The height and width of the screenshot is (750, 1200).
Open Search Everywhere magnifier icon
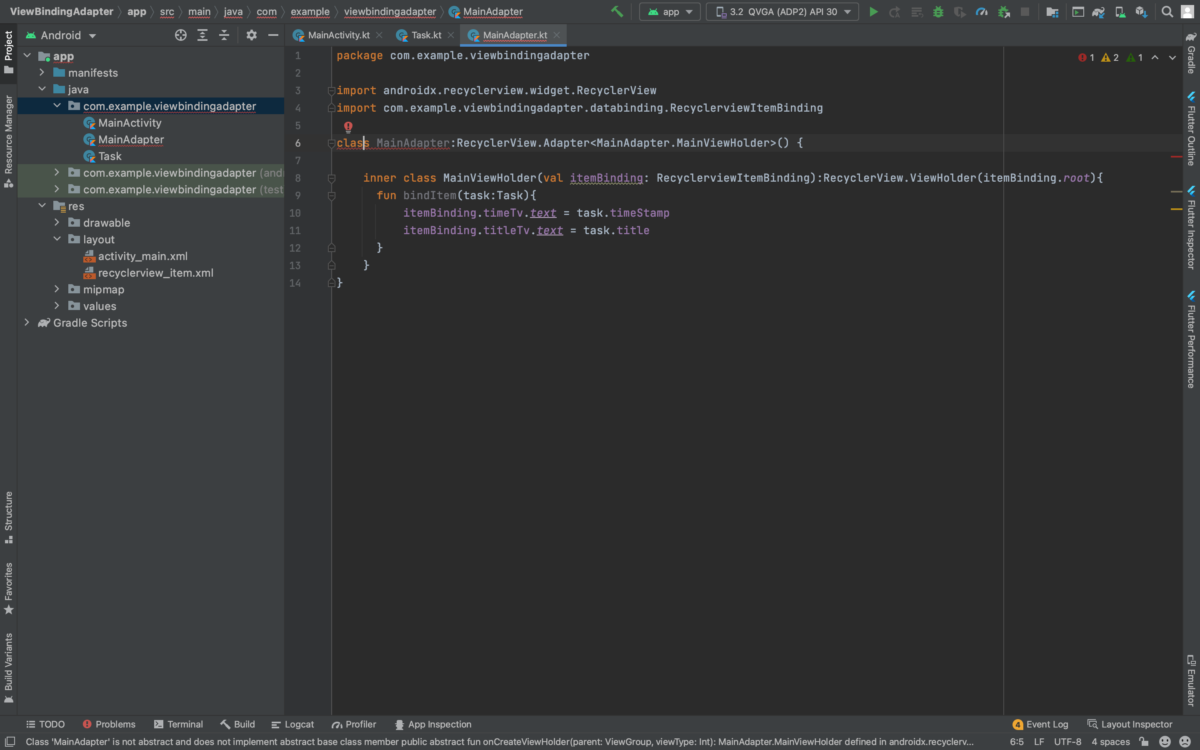pyautogui.click(x=1166, y=11)
